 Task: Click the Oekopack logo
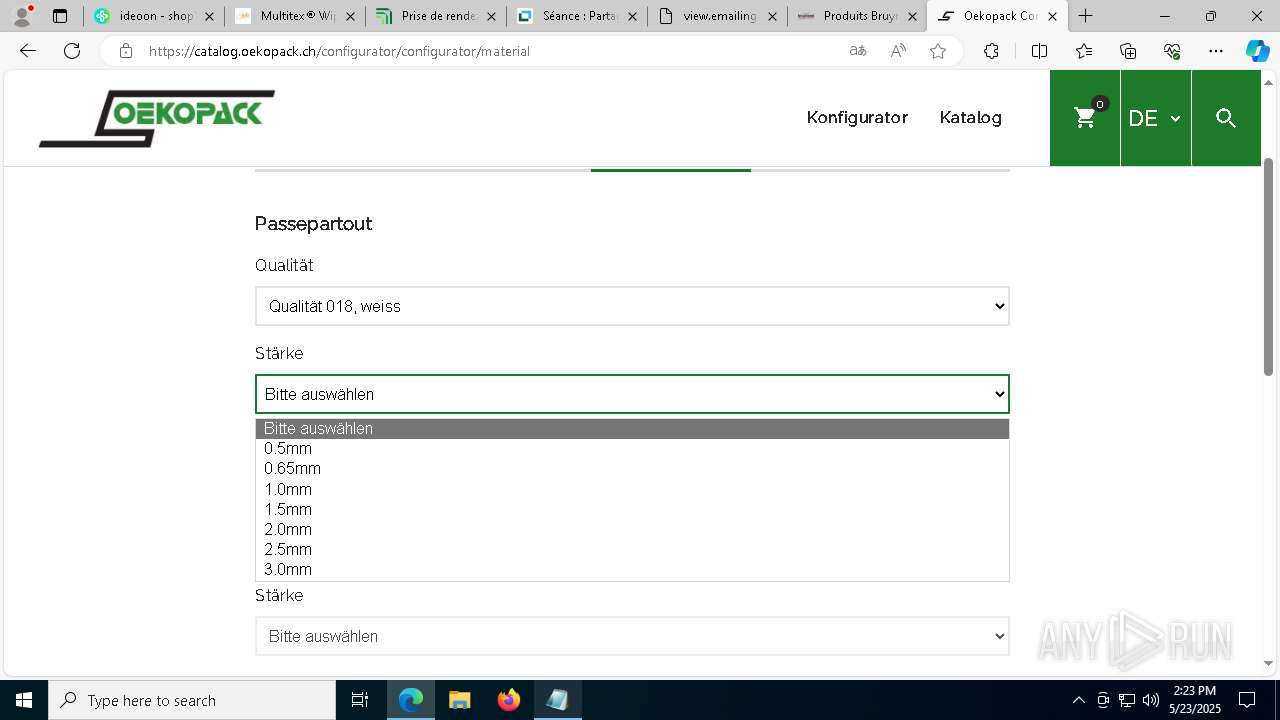[157, 118]
